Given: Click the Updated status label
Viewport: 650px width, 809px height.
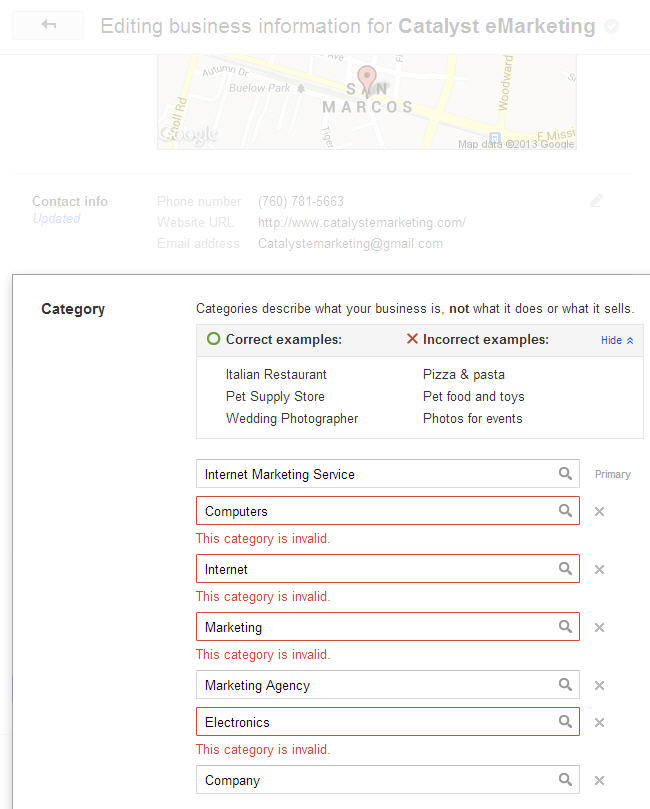Looking at the screenshot, I should coord(56,219).
